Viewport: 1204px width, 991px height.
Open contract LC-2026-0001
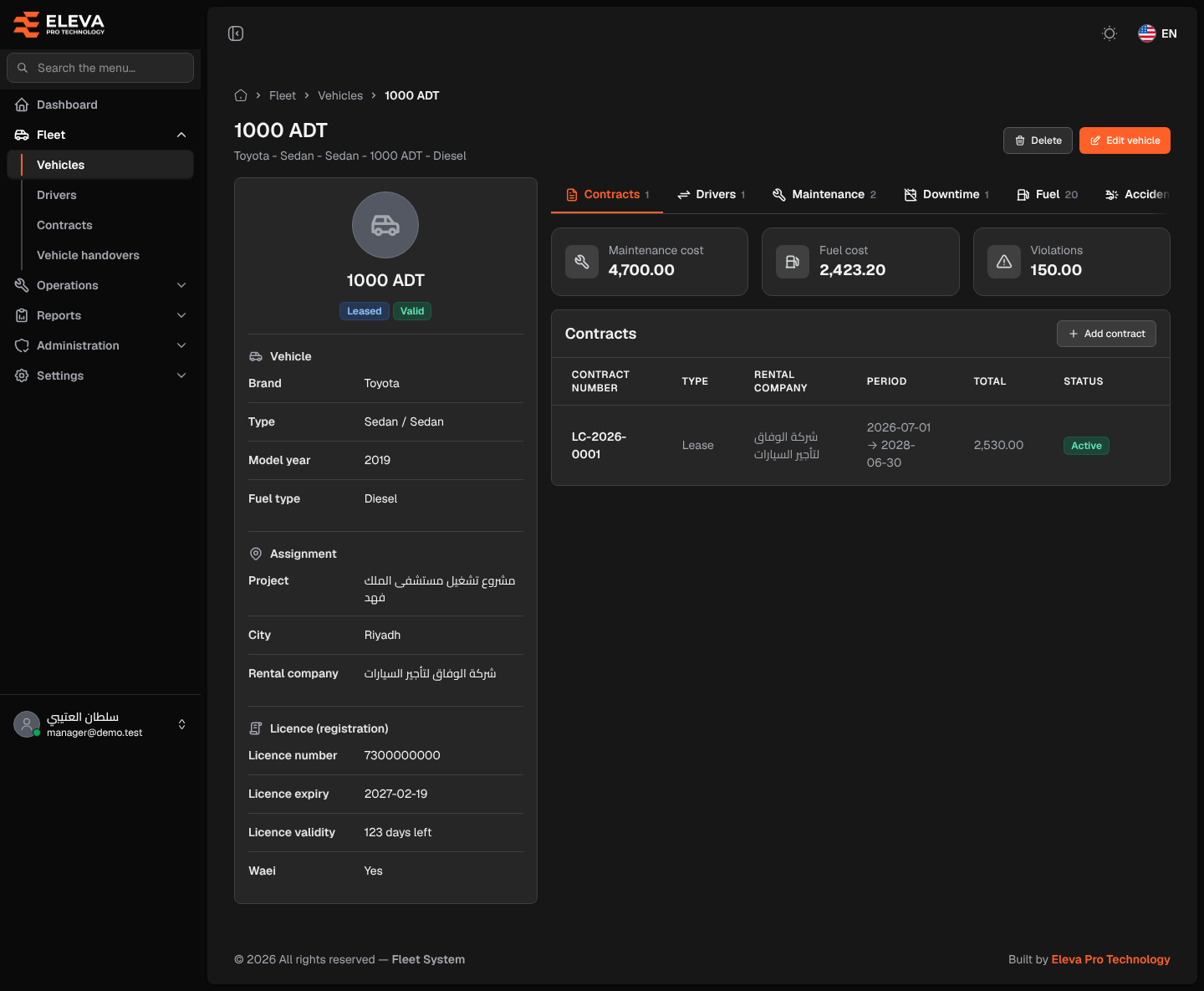[599, 445]
